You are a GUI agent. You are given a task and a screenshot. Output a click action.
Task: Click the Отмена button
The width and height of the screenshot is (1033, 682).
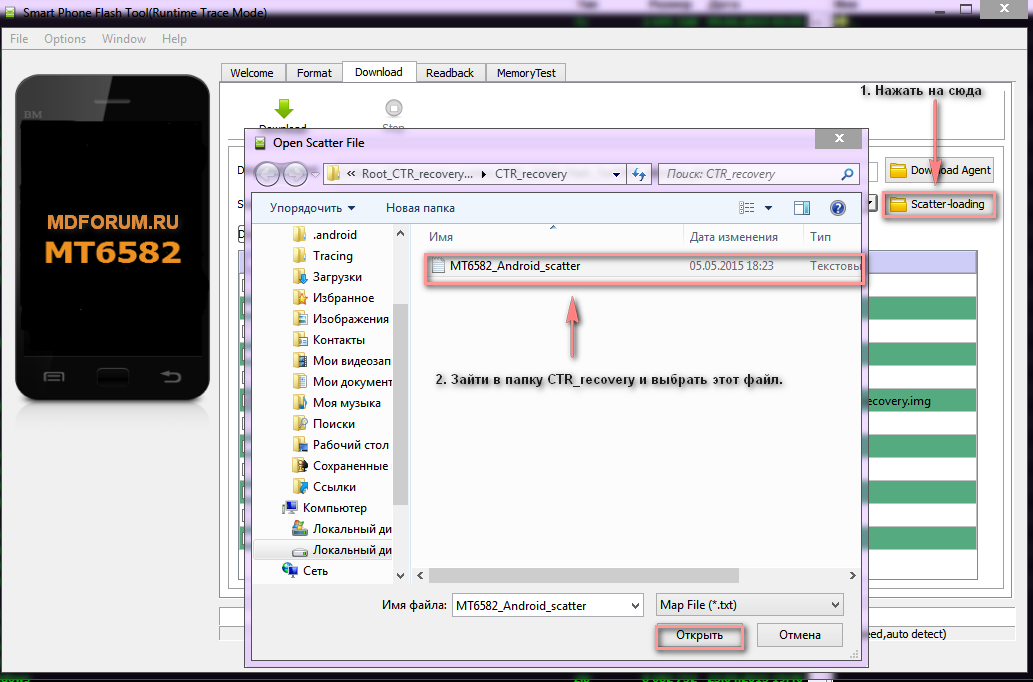(800, 635)
